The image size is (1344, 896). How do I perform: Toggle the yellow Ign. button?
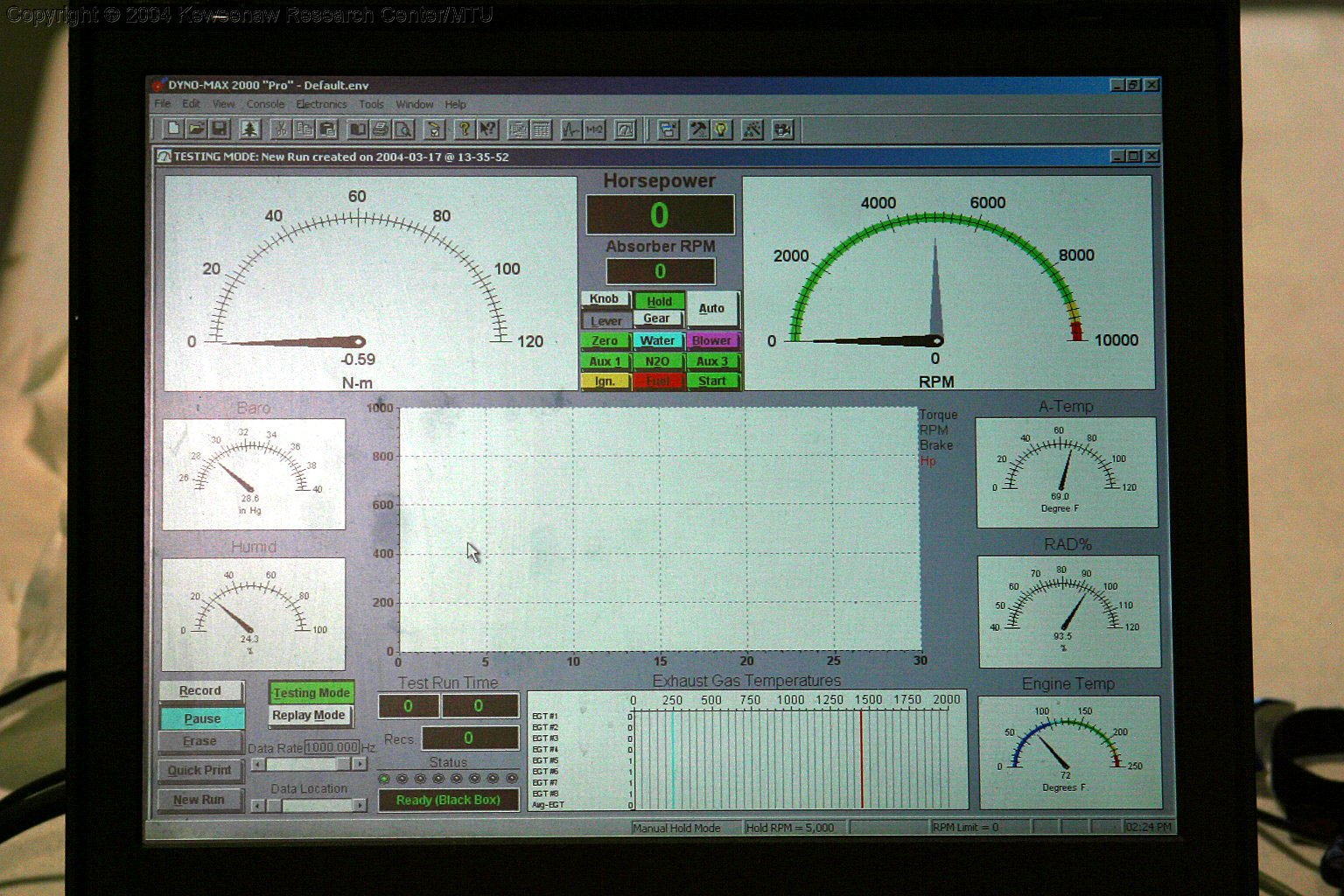[x=605, y=381]
